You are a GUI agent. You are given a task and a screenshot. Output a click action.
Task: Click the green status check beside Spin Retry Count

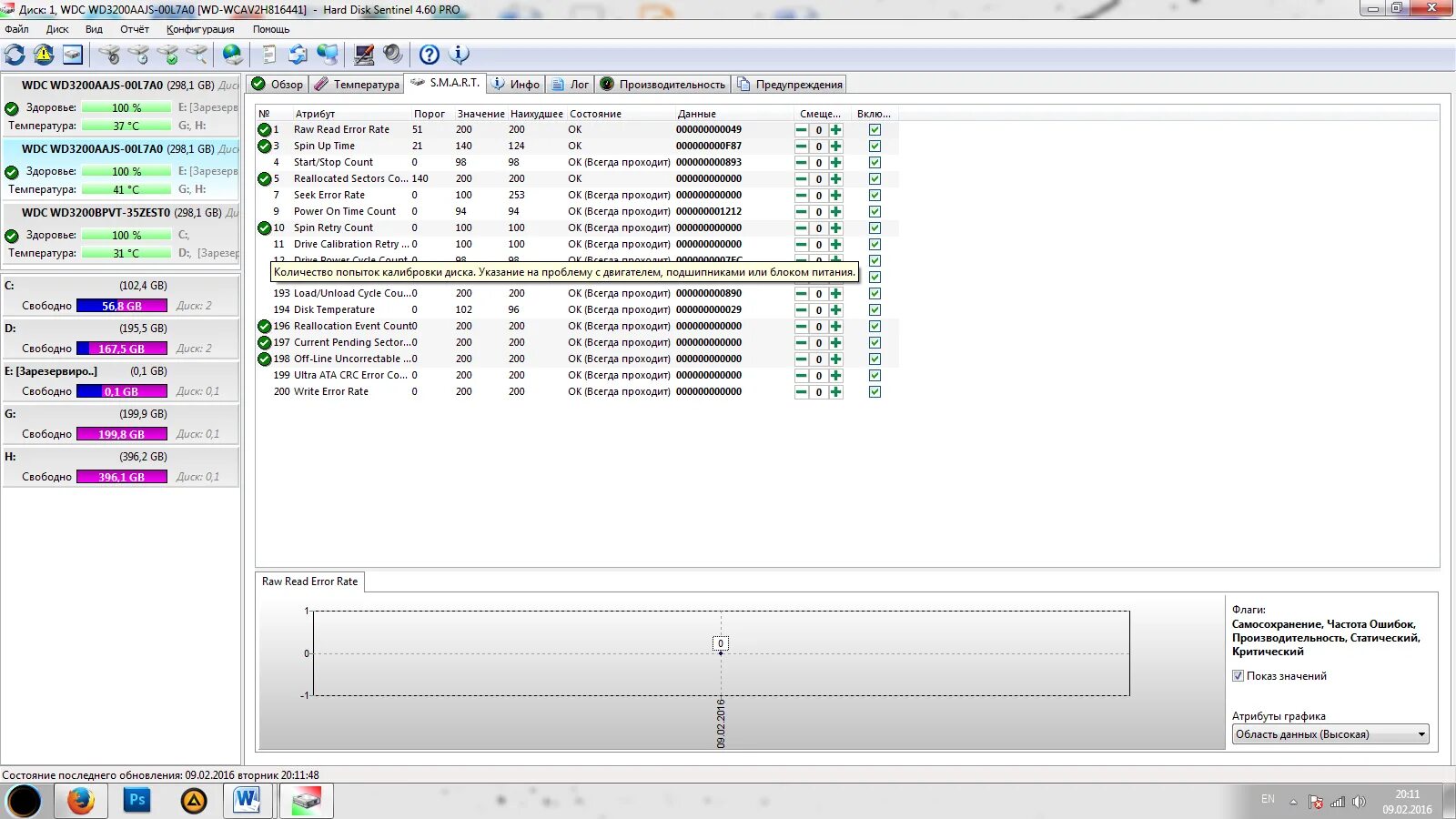(x=265, y=228)
